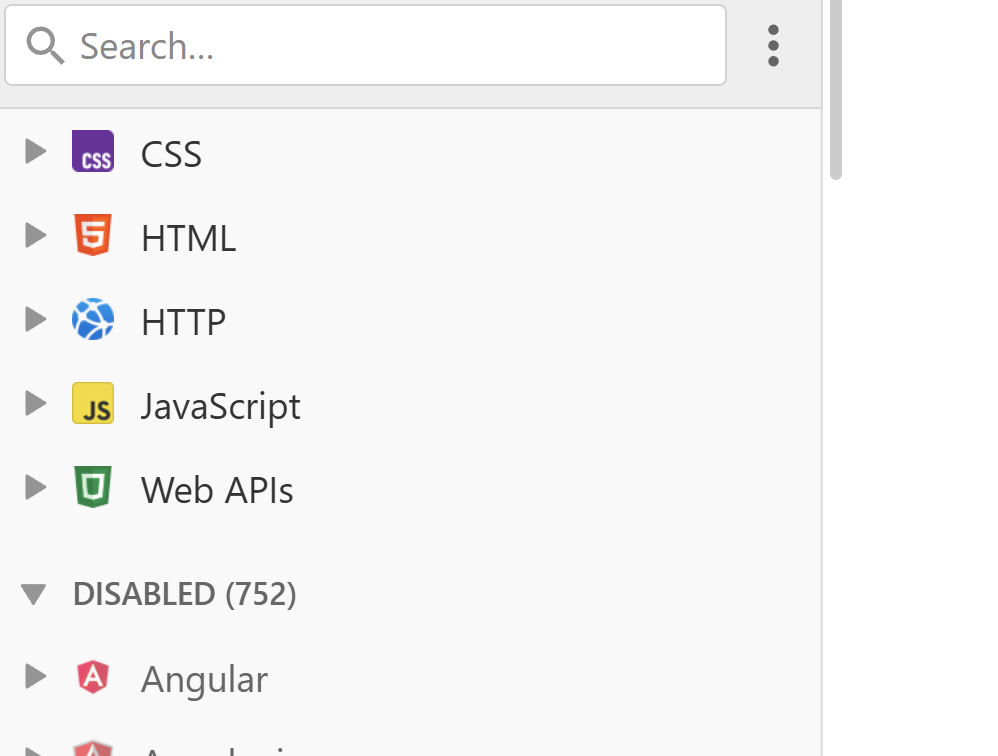Open the Web APIs documentation entry

pyautogui.click(x=411, y=487)
